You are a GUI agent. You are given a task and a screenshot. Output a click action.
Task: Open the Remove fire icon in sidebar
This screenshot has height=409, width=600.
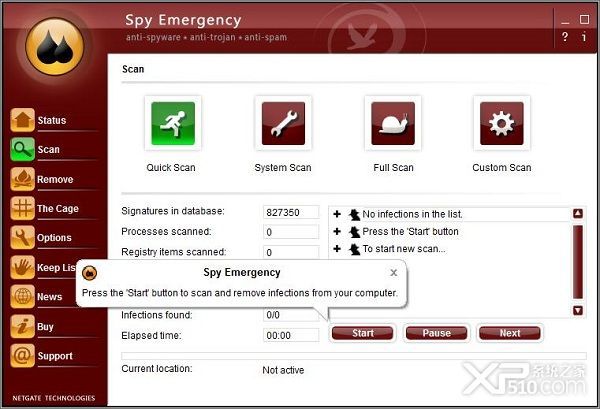click(23, 179)
